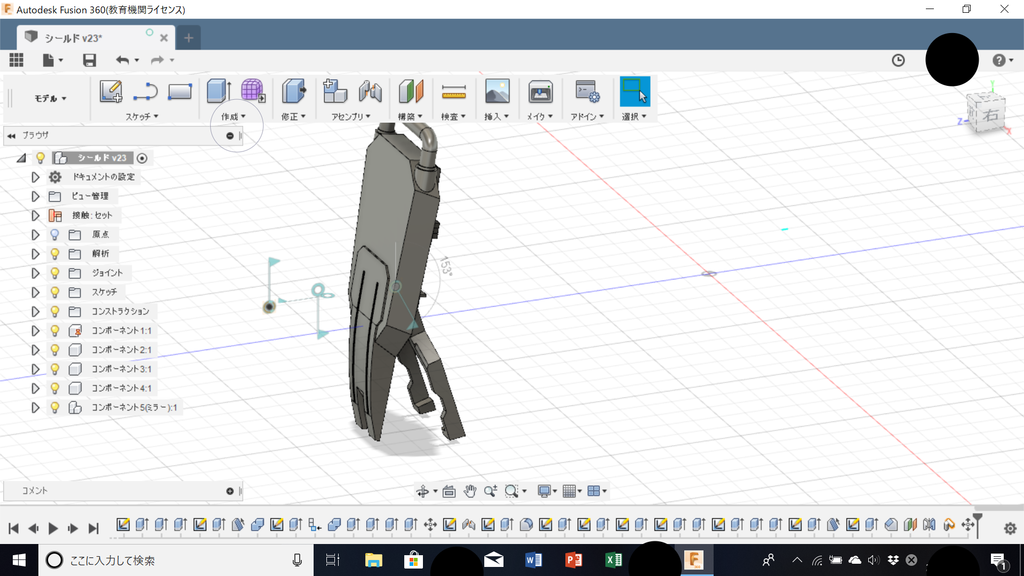Toggle visibility of 原点 folder
Viewport: 1024px width, 576px height.
click(x=55, y=234)
